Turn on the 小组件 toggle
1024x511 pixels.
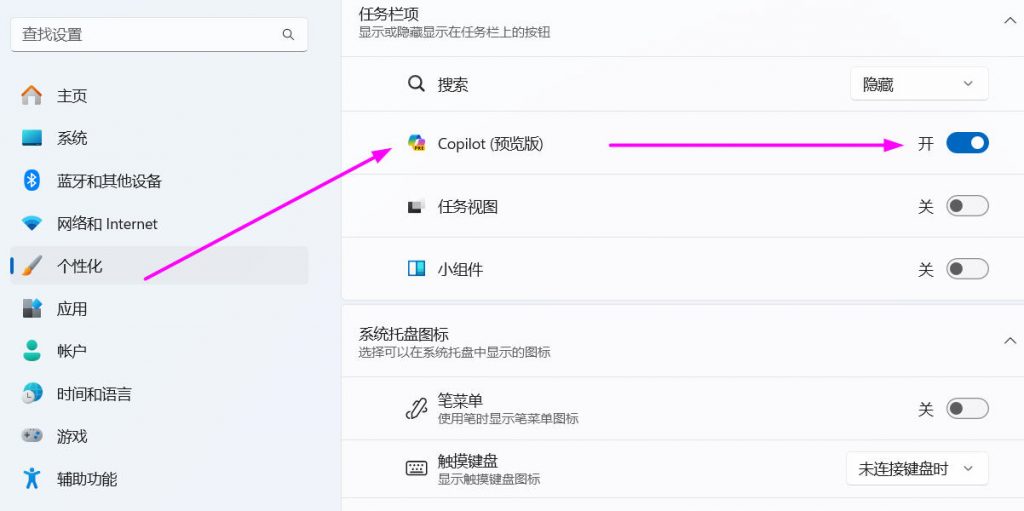(x=967, y=269)
